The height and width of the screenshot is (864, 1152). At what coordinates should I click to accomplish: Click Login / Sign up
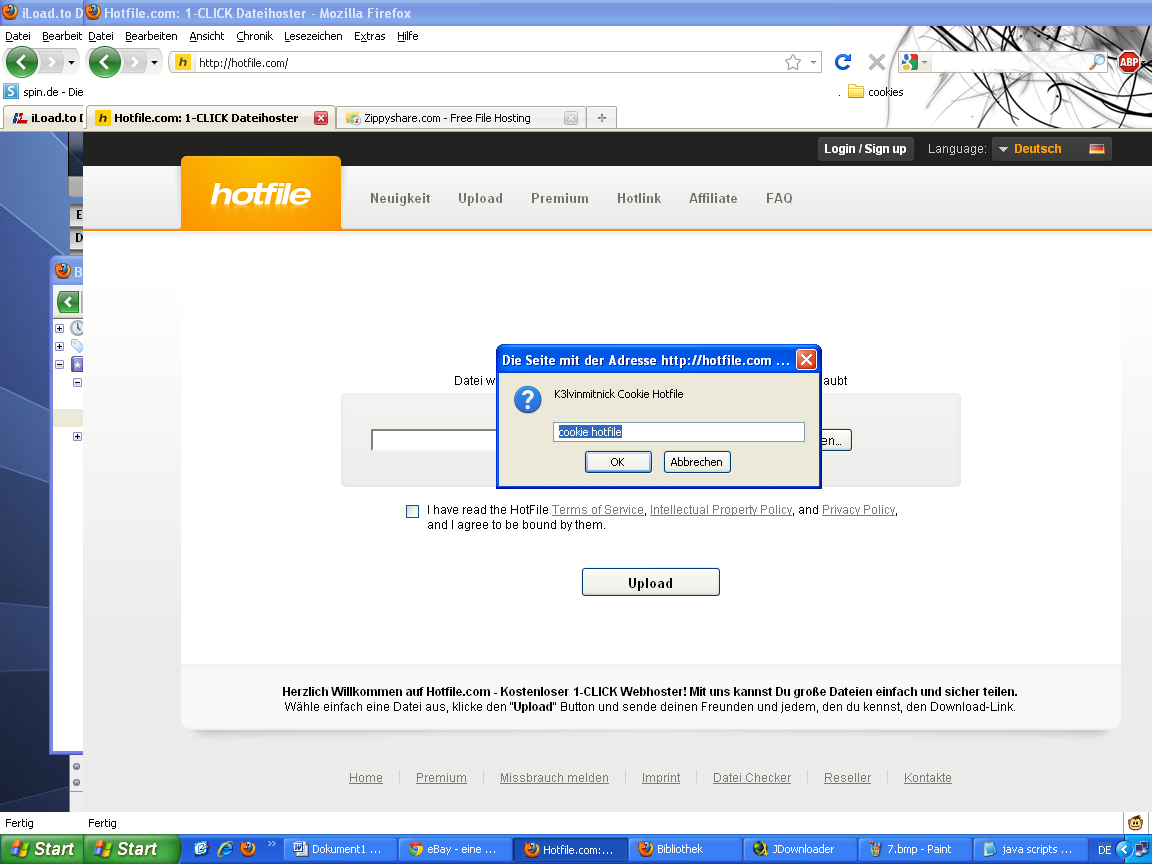tap(865, 148)
